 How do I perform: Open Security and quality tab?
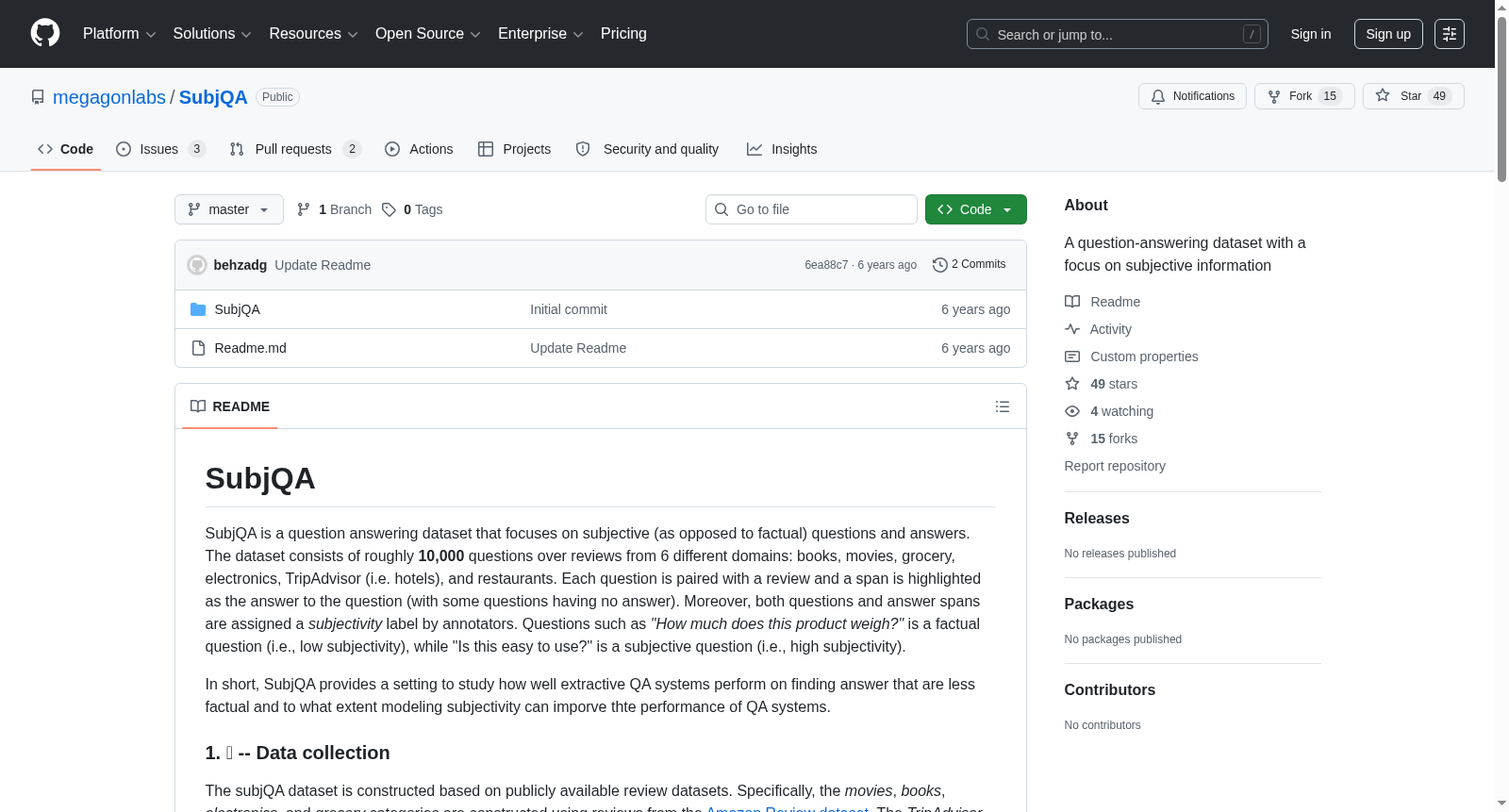click(647, 149)
